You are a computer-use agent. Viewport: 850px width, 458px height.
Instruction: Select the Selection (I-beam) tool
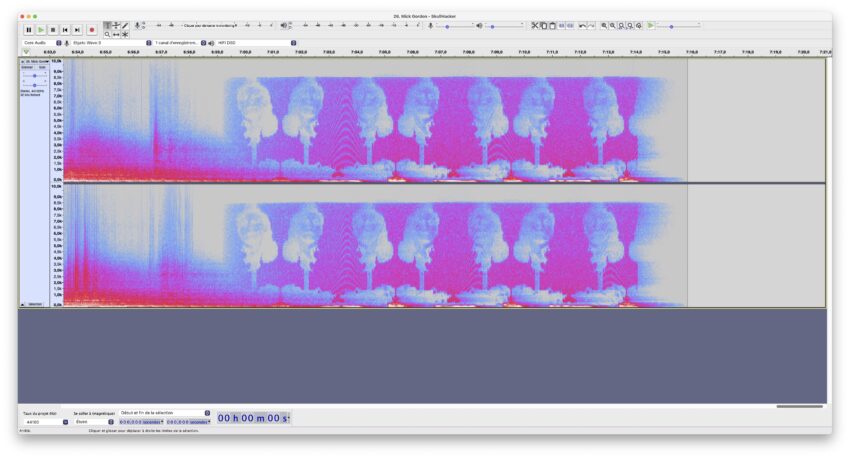[x=107, y=25]
